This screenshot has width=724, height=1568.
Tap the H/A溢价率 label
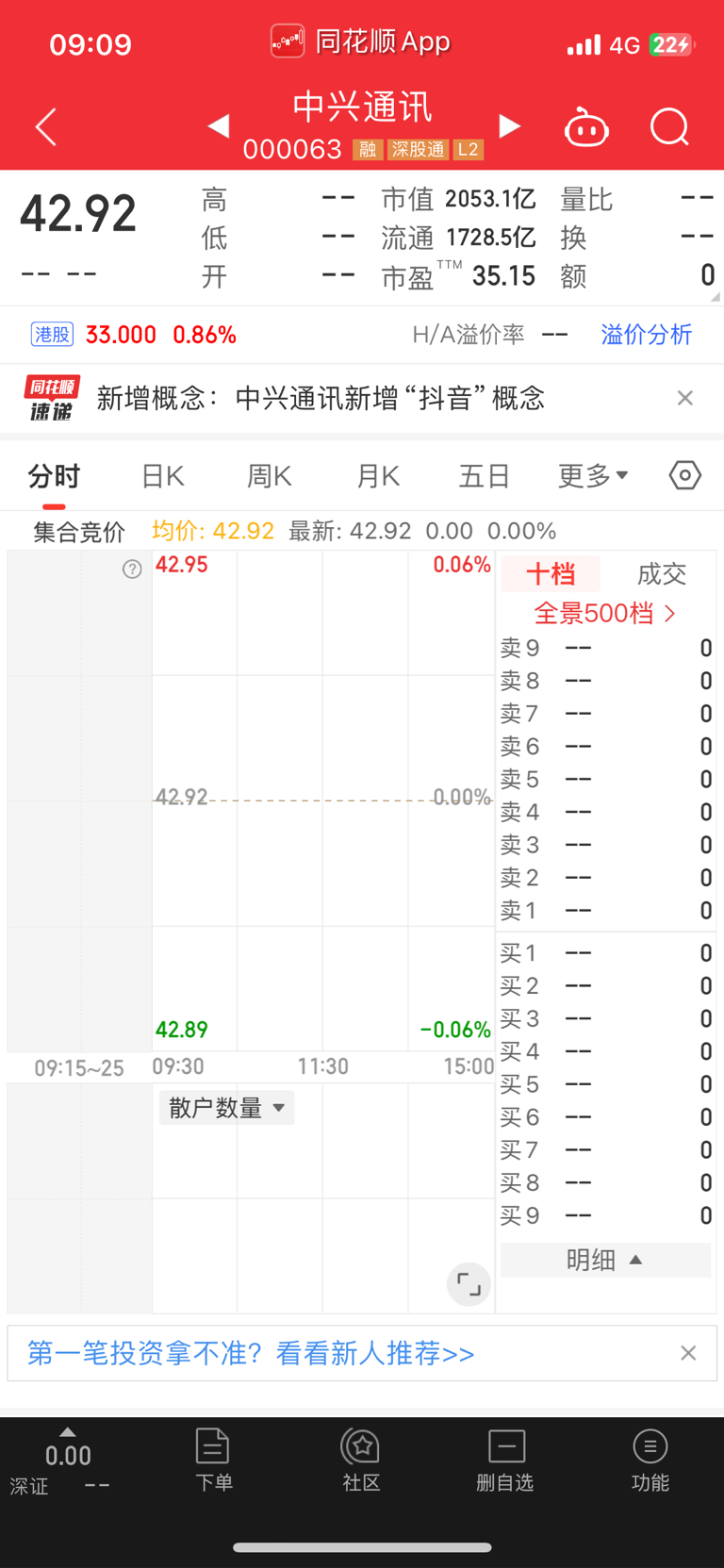tap(469, 335)
